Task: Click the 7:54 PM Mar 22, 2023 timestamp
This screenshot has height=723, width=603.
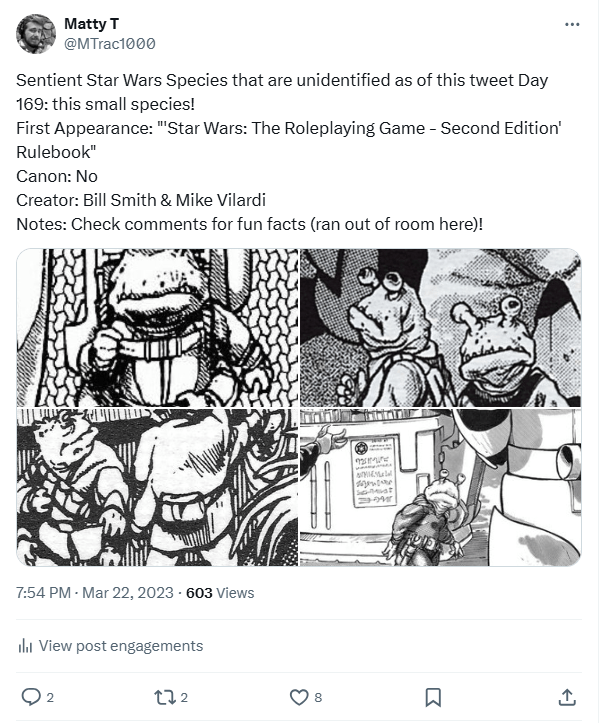Action: point(95,592)
